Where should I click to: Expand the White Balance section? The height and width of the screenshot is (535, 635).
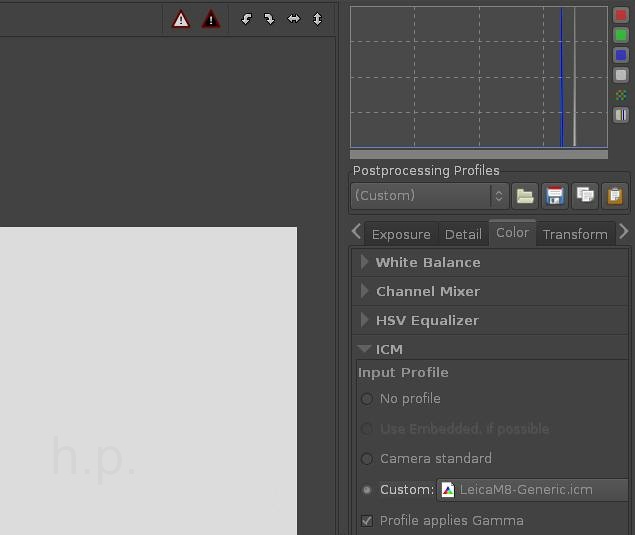coord(427,262)
